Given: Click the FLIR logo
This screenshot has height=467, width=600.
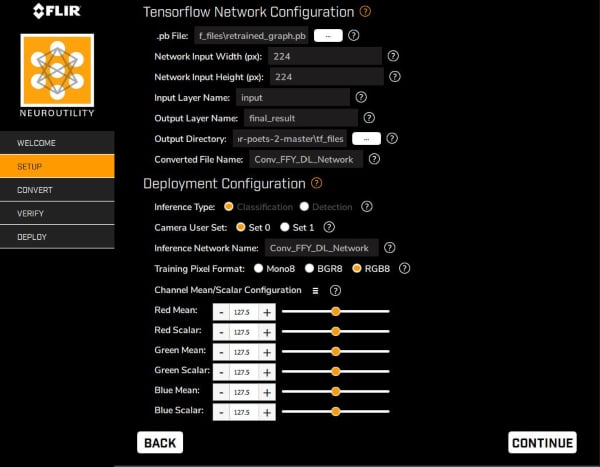Looking at the screenshot, I should [57, 11].
